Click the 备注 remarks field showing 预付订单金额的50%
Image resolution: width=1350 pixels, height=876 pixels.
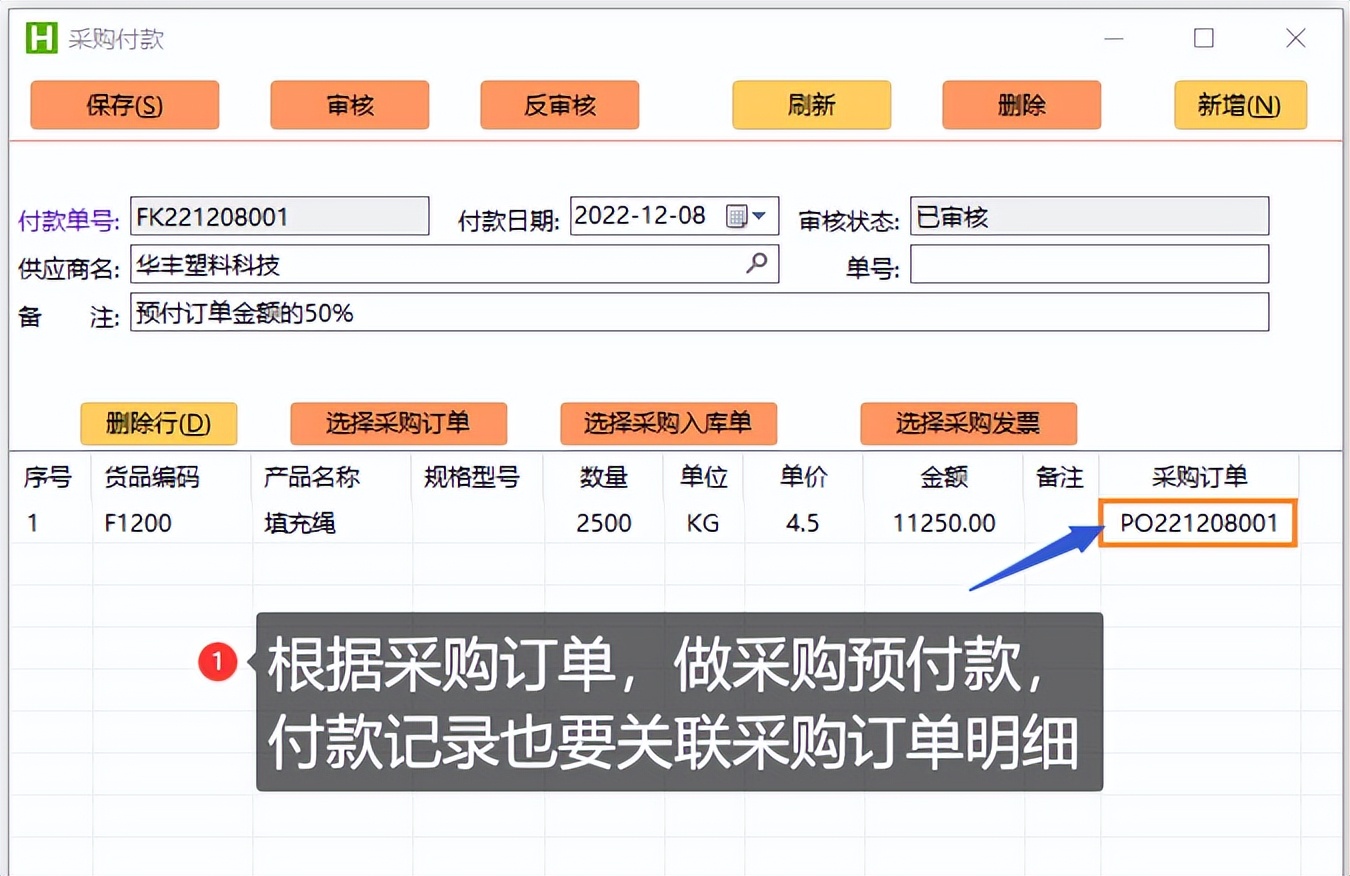click(x=700, y=312)
